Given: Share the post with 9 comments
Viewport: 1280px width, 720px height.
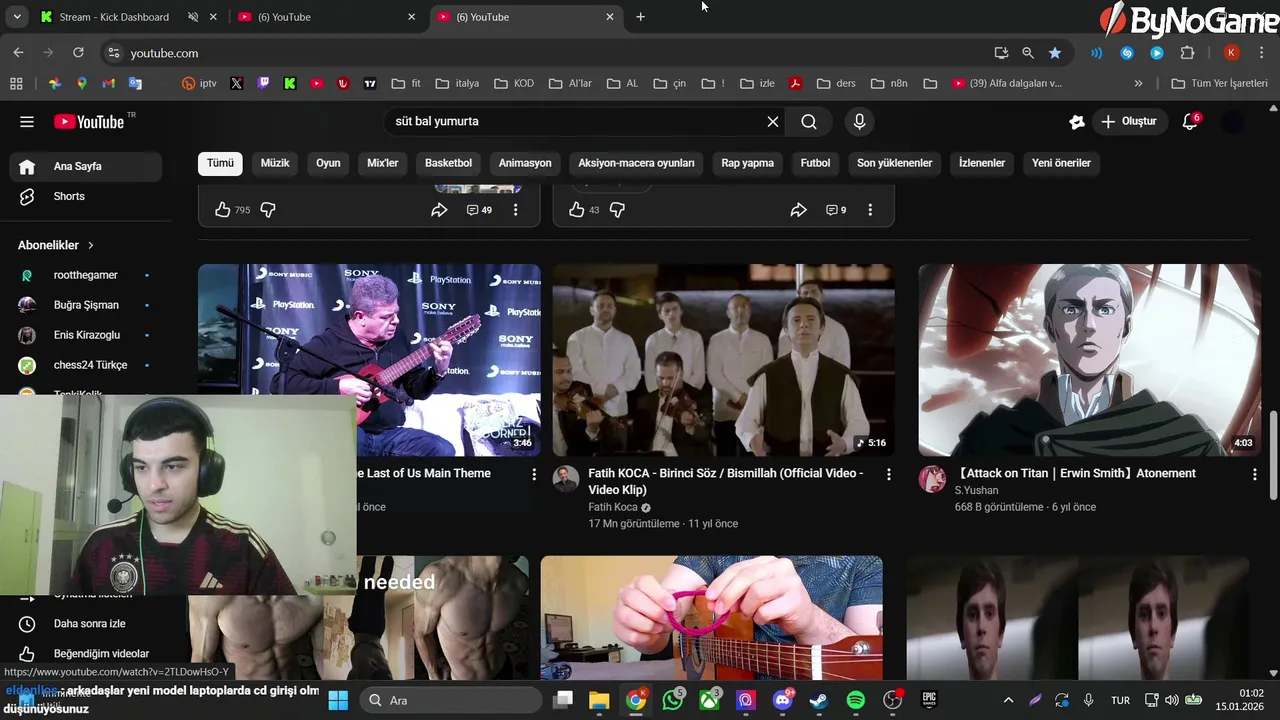Looking at the screenshot, I should pyautogui.click(x=798, y=210).
